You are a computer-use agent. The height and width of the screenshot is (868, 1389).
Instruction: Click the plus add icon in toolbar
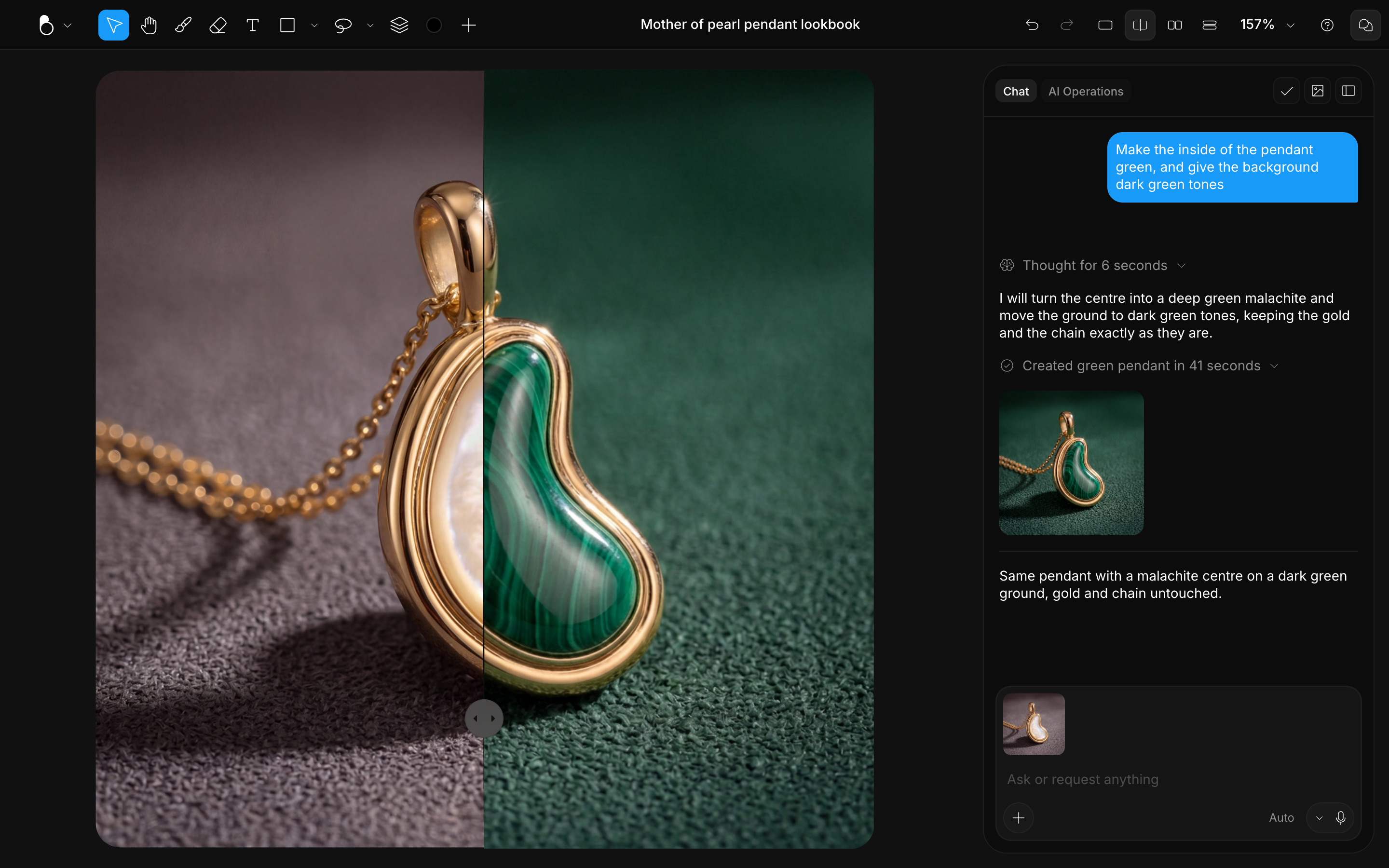[469, 25]
